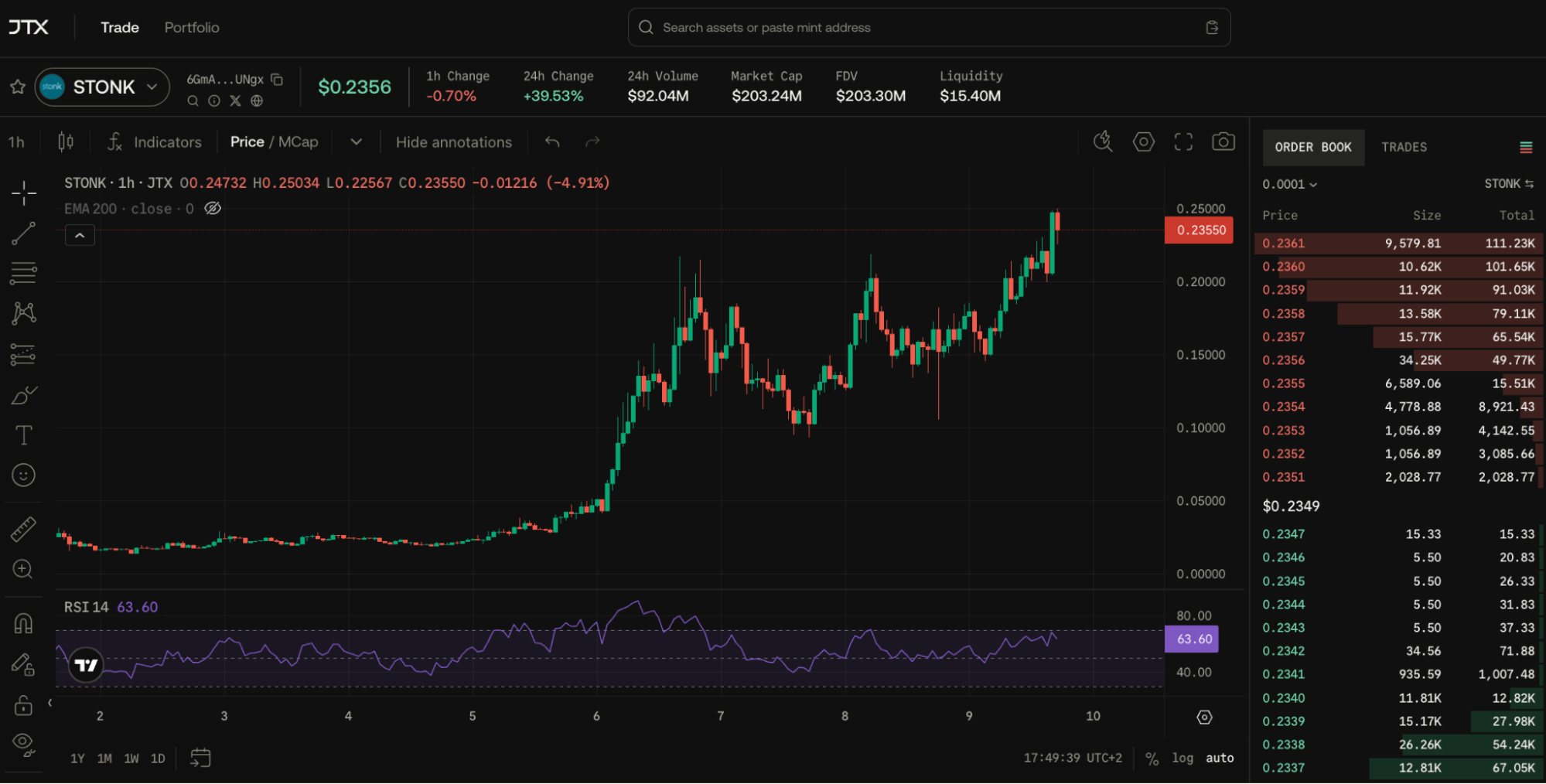Collapse the indicator legend chevron
This screenshot has height=784, width=1546.
tap(80, 235)
